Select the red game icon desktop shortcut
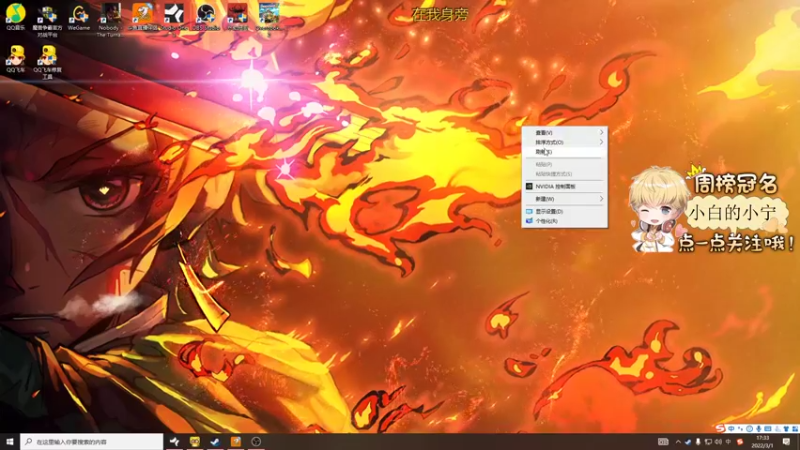The image size is (800, 450). 237,16
